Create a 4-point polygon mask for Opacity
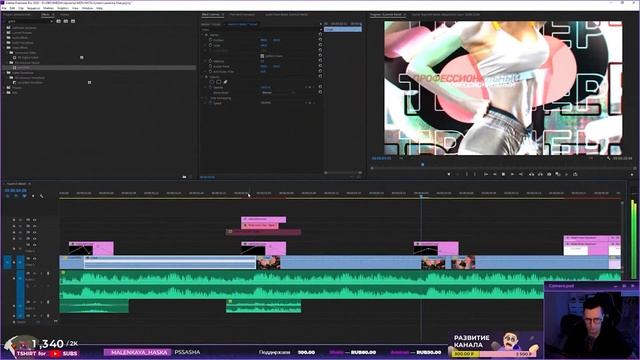This screenshot has height=360, width=640. click(219, 82)
